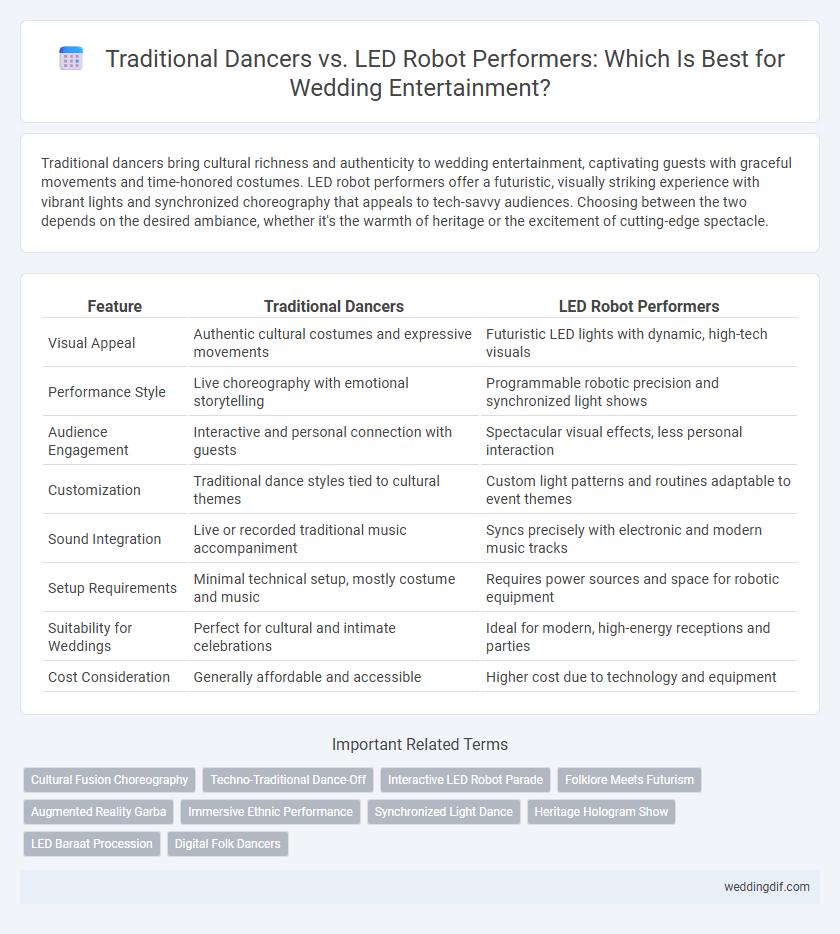Click the LED Baraat Procession tag
The width and height of the screenshot is (840, 934).
pos(92,844)
